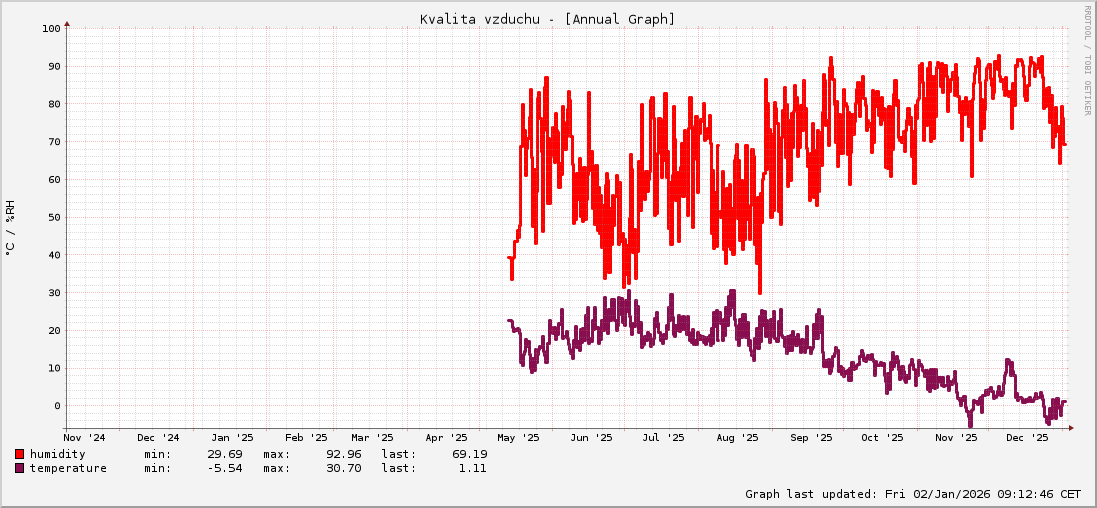Click the temperature max value 30.70
This screenshot has height=508, width=1097.
pyautogui.click(x=341, y=468)
